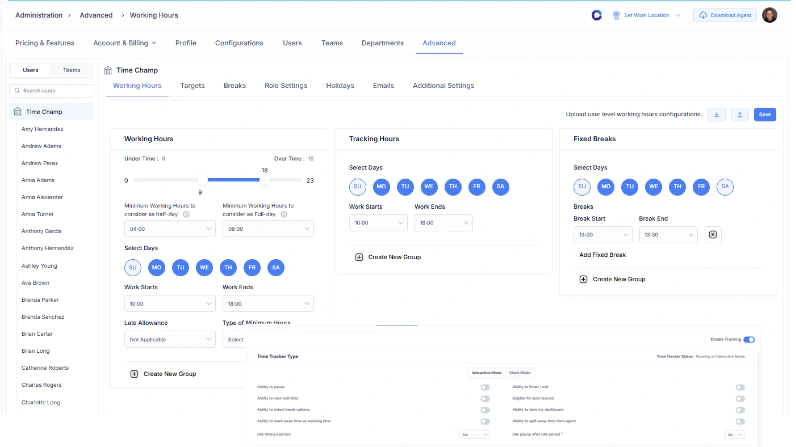
Task: Toggle TU day in Fixed Breaks panel
Action: pyautogui.click(x=629, y=187)
